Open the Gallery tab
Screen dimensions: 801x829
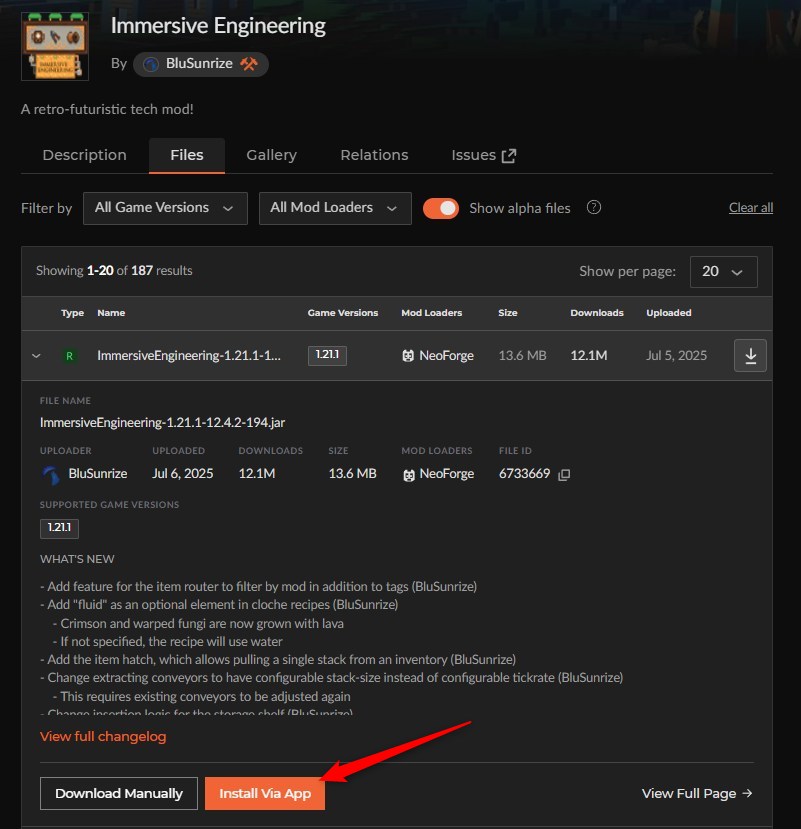tap(271, 155)
